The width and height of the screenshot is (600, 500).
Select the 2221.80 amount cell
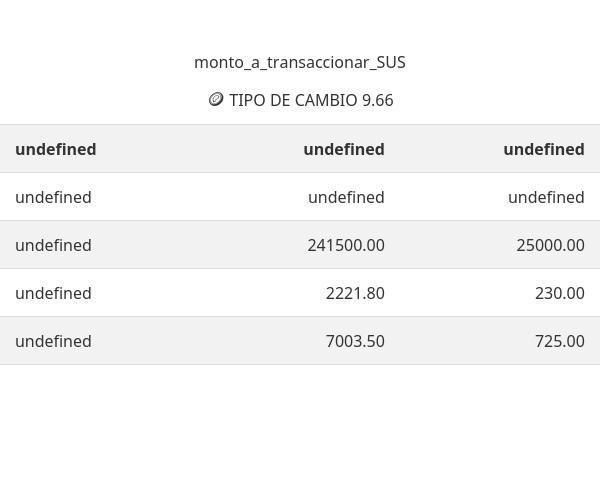click(x=355, y=293)
